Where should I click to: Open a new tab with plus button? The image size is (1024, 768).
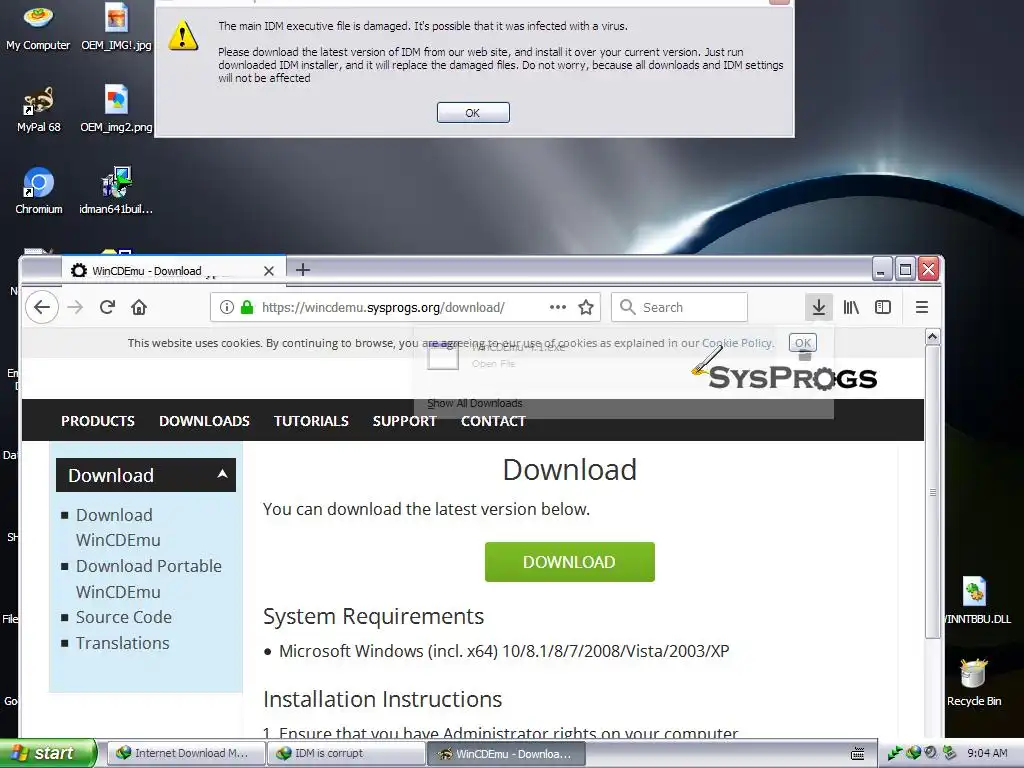pos(303,270)
